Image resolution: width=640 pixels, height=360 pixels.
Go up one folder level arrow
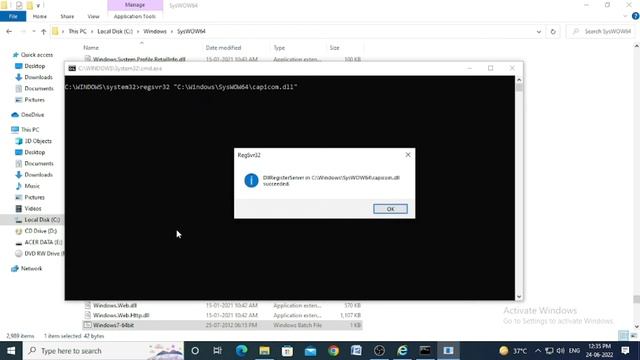point(44,31)
